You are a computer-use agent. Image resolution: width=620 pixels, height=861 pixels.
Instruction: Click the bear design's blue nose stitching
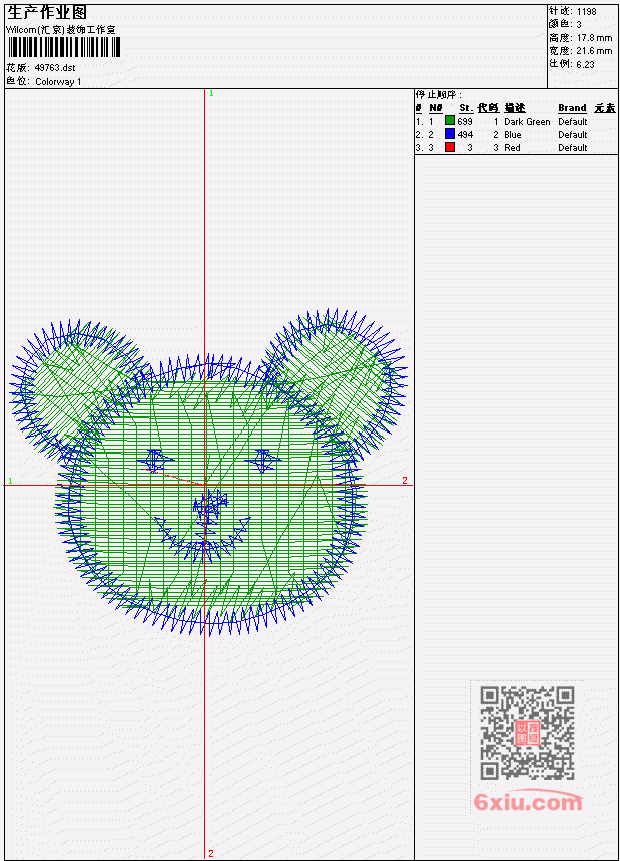209,508
